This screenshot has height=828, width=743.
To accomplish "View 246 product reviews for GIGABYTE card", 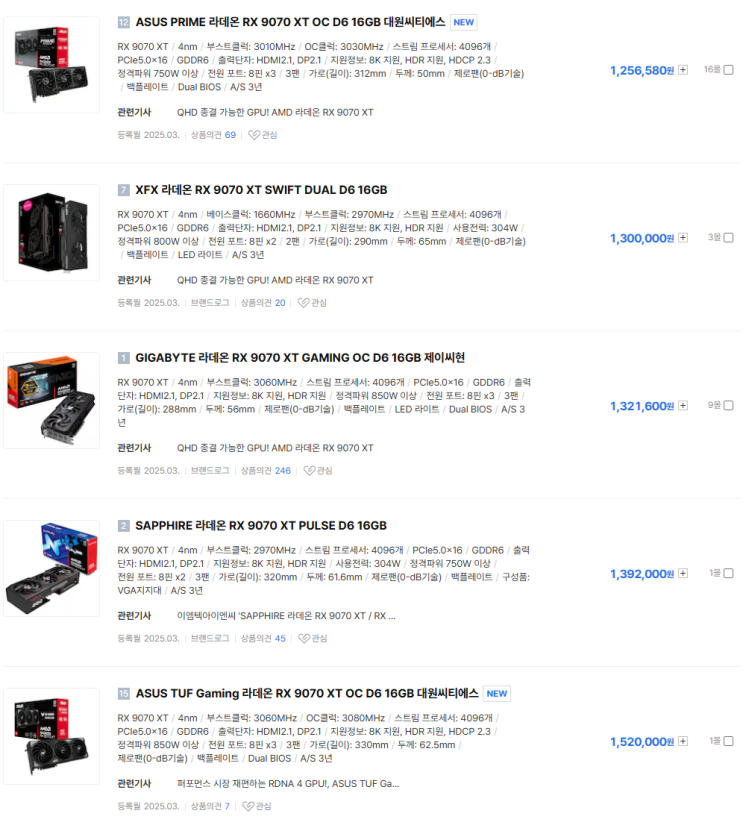I will [283, 471].
